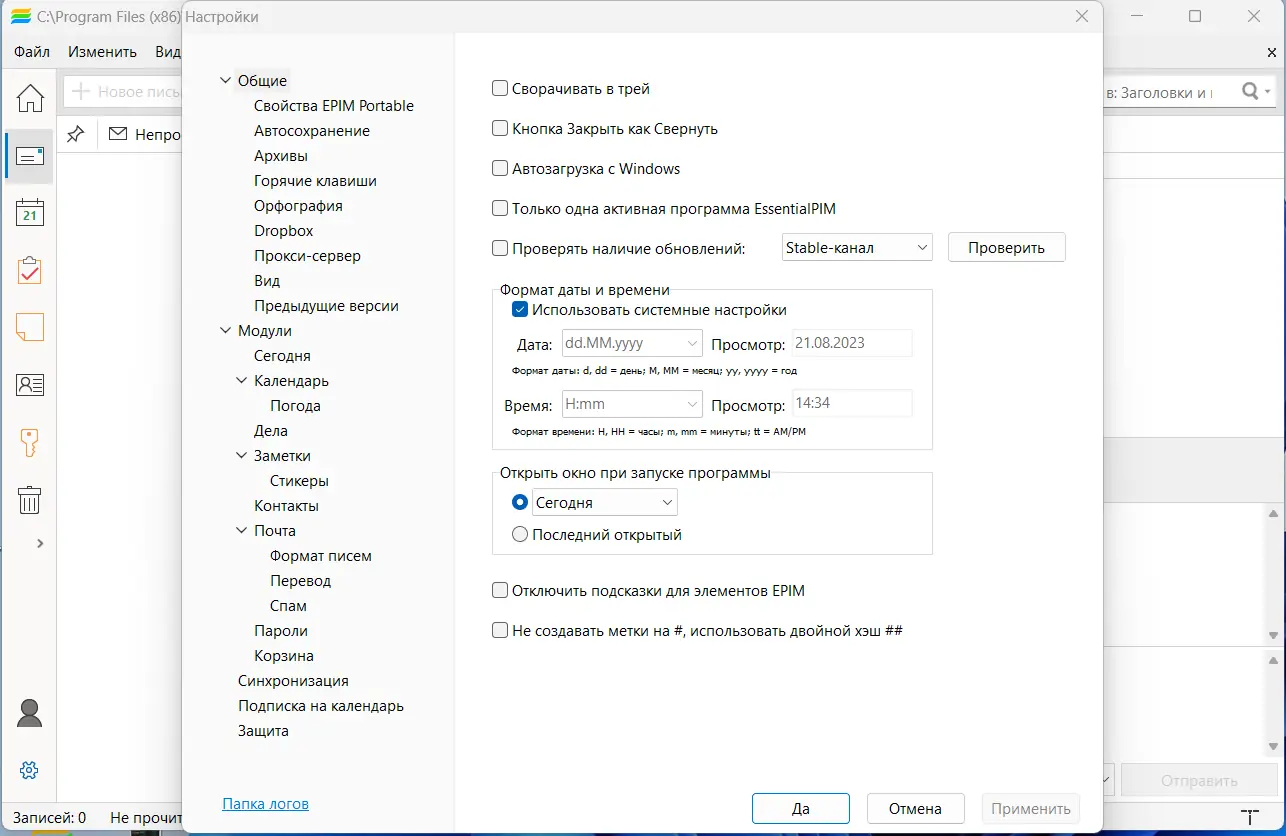This screenshot has width=1286, height=836.
Task: Check Отключить подсказки для элементов EPIM
Action: (x=500, y=591)
